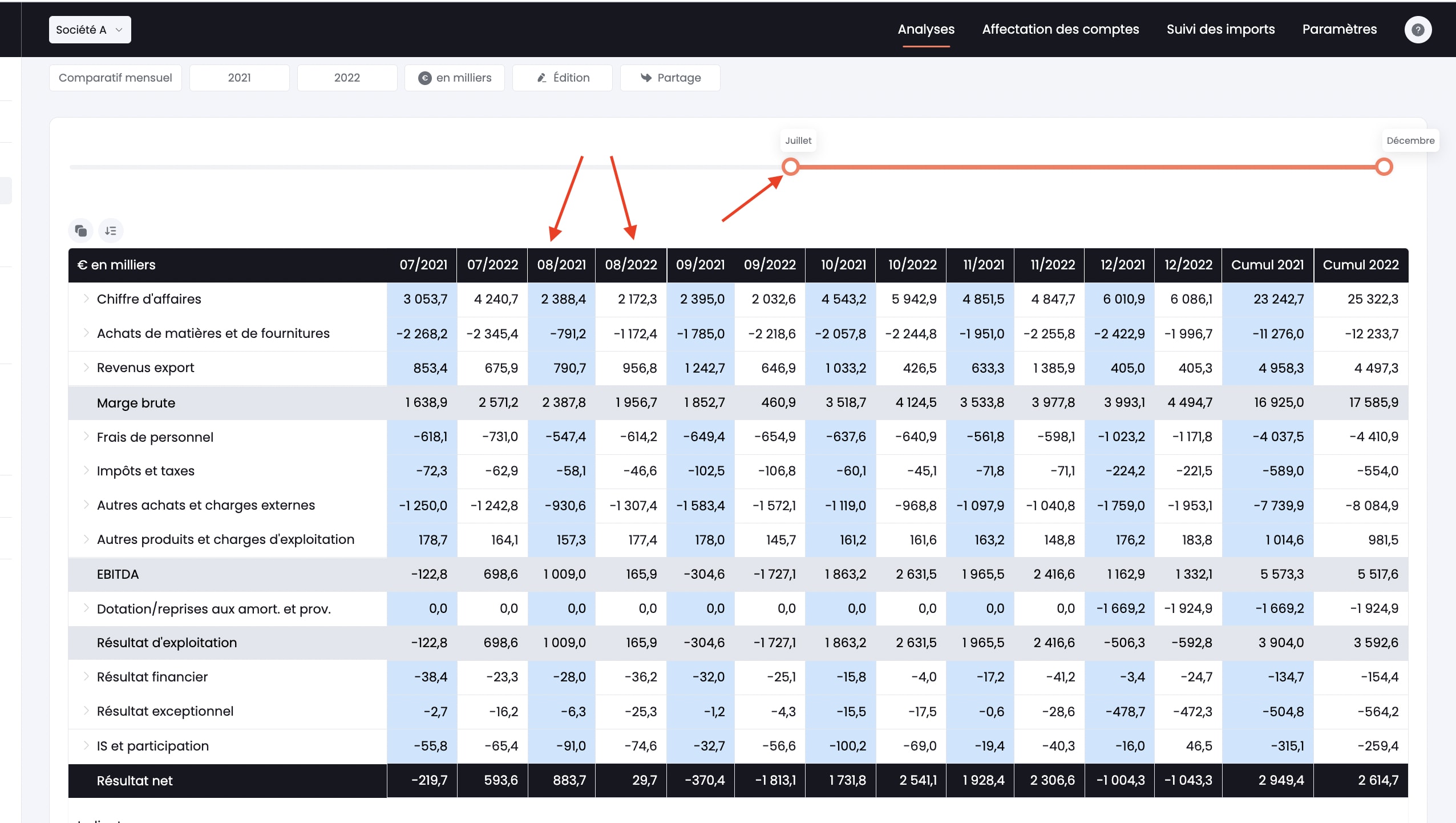Image resolution: width=1456 pixels, height=823 pixels.
Task: Click Chiffre d'affaires value 3 053,7
Action: click(425, 299)
